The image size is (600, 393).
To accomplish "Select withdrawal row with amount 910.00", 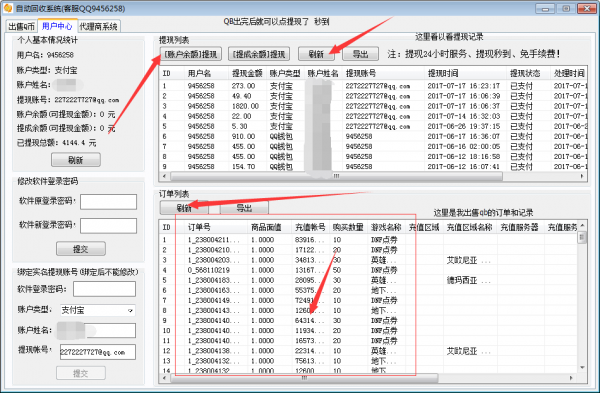I will tap(372, 136).
